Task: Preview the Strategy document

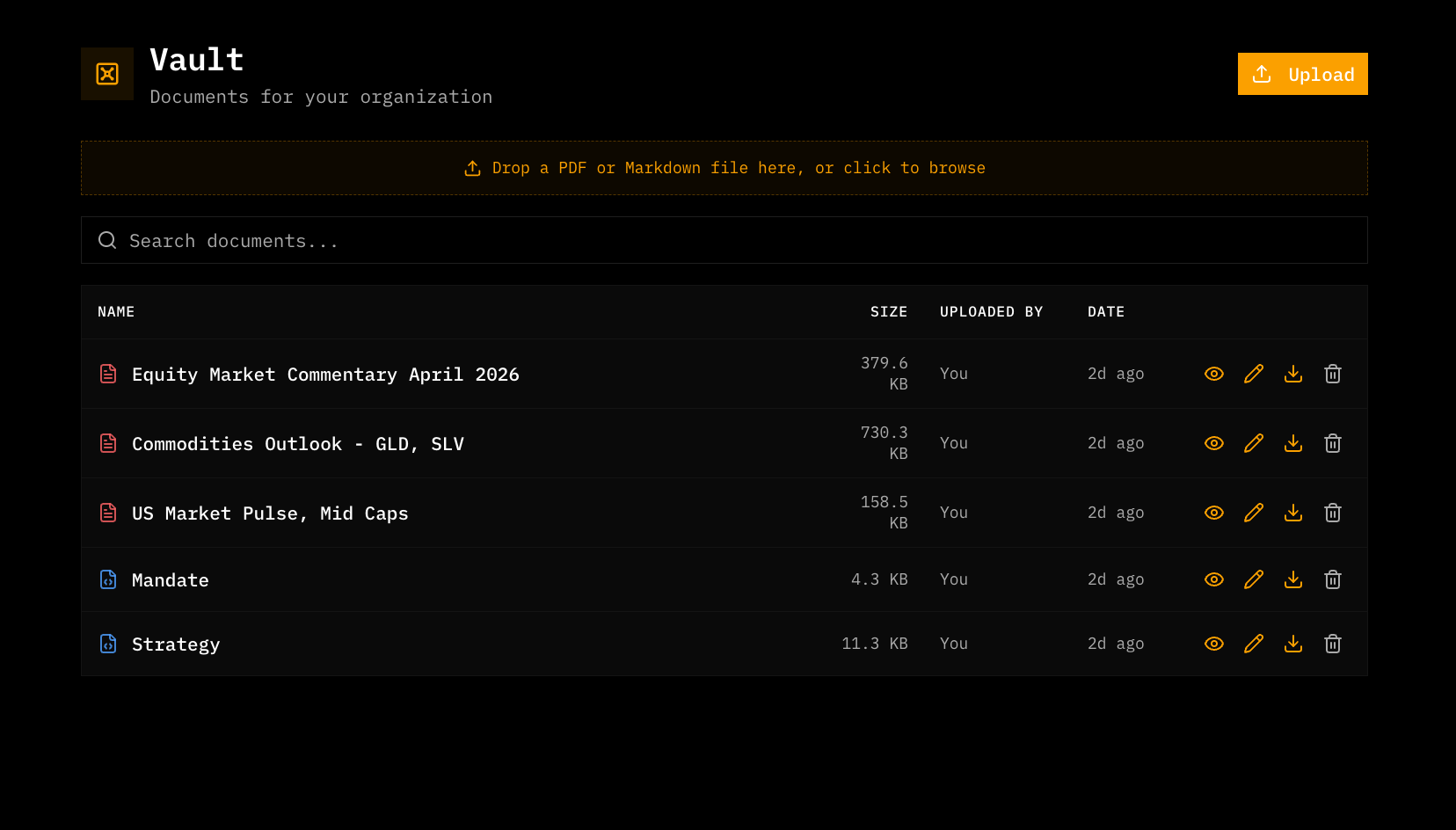Action: point(1213,644)
